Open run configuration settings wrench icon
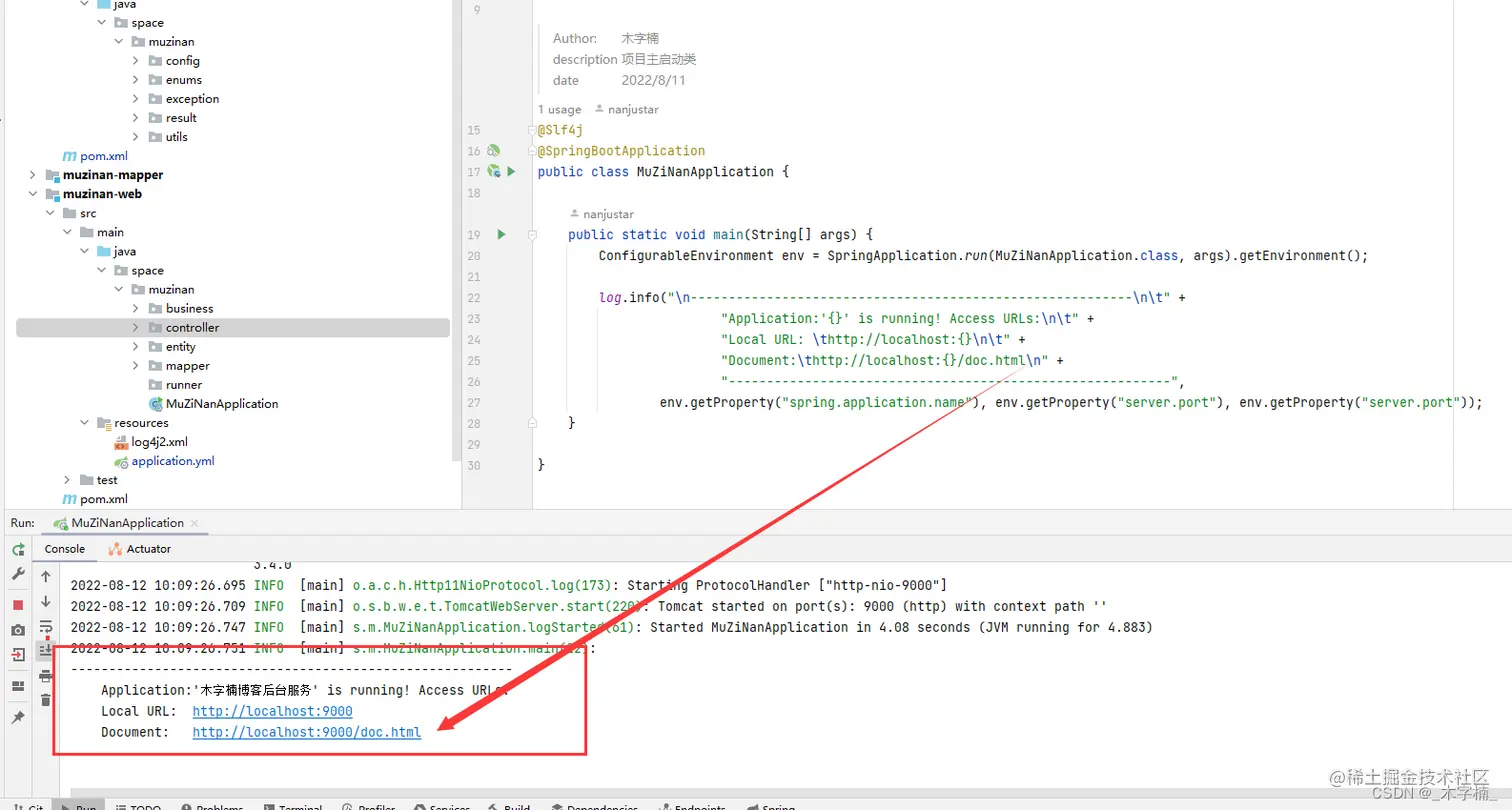 point(18,574)
